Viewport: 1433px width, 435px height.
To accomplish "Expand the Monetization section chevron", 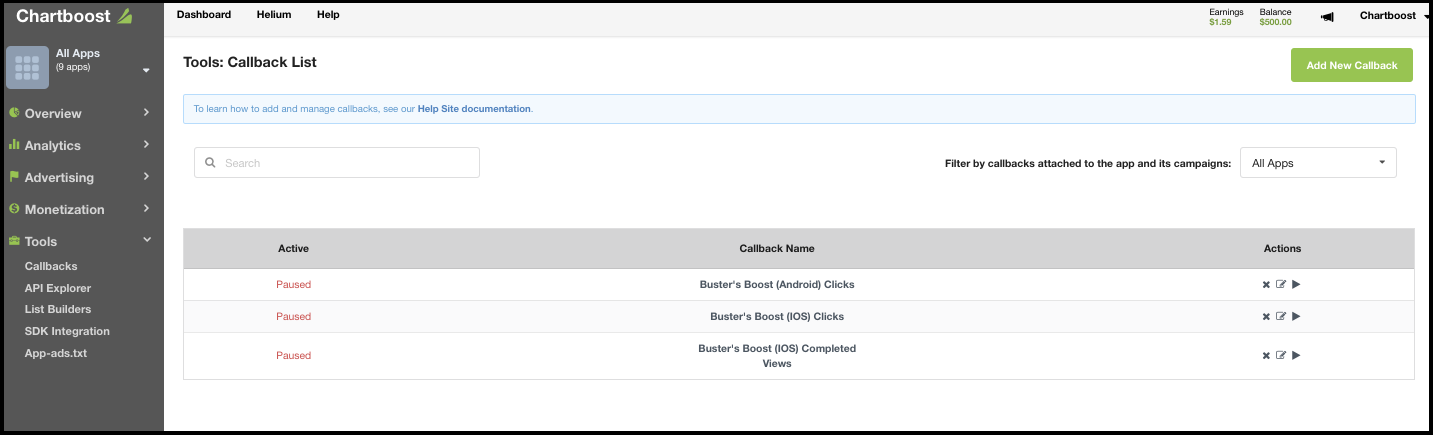I will 146,208.
